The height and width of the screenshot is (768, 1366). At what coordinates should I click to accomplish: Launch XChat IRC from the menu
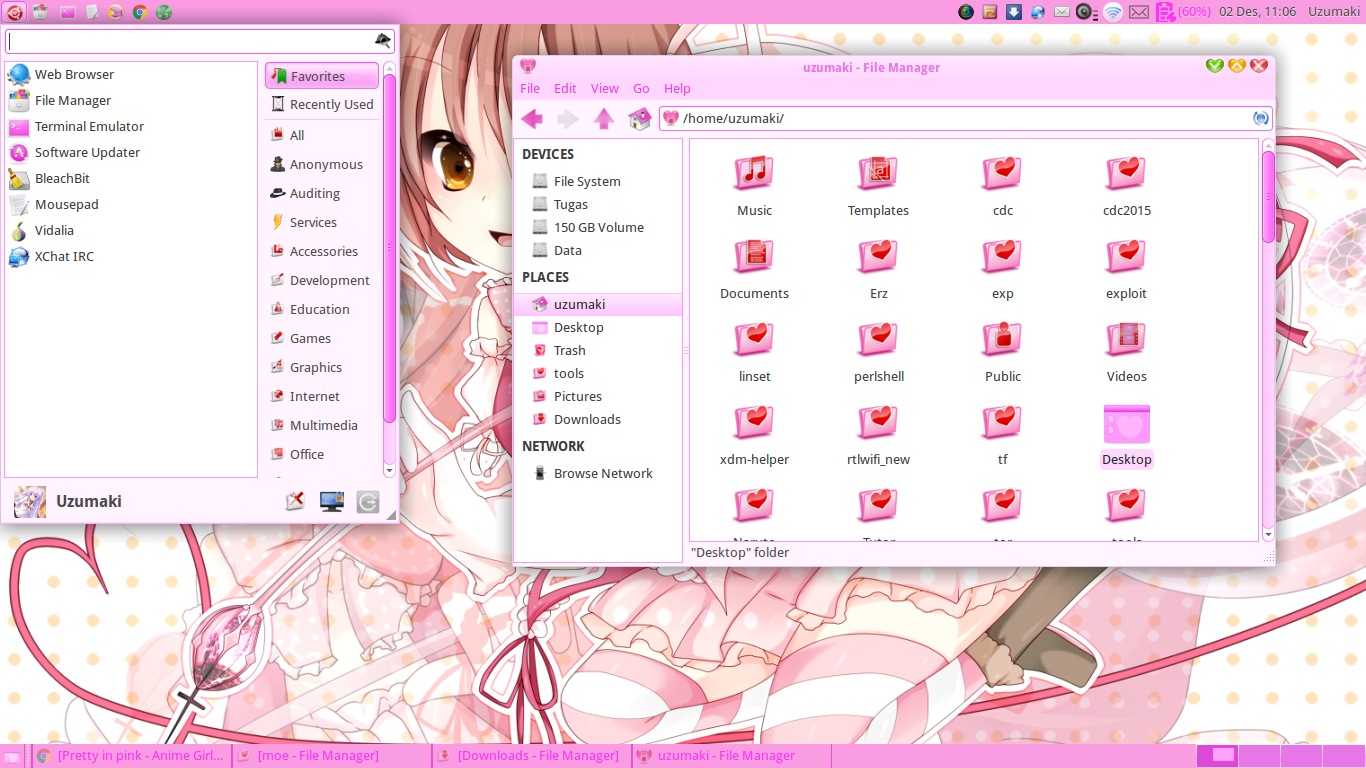[x=62, y=256]
